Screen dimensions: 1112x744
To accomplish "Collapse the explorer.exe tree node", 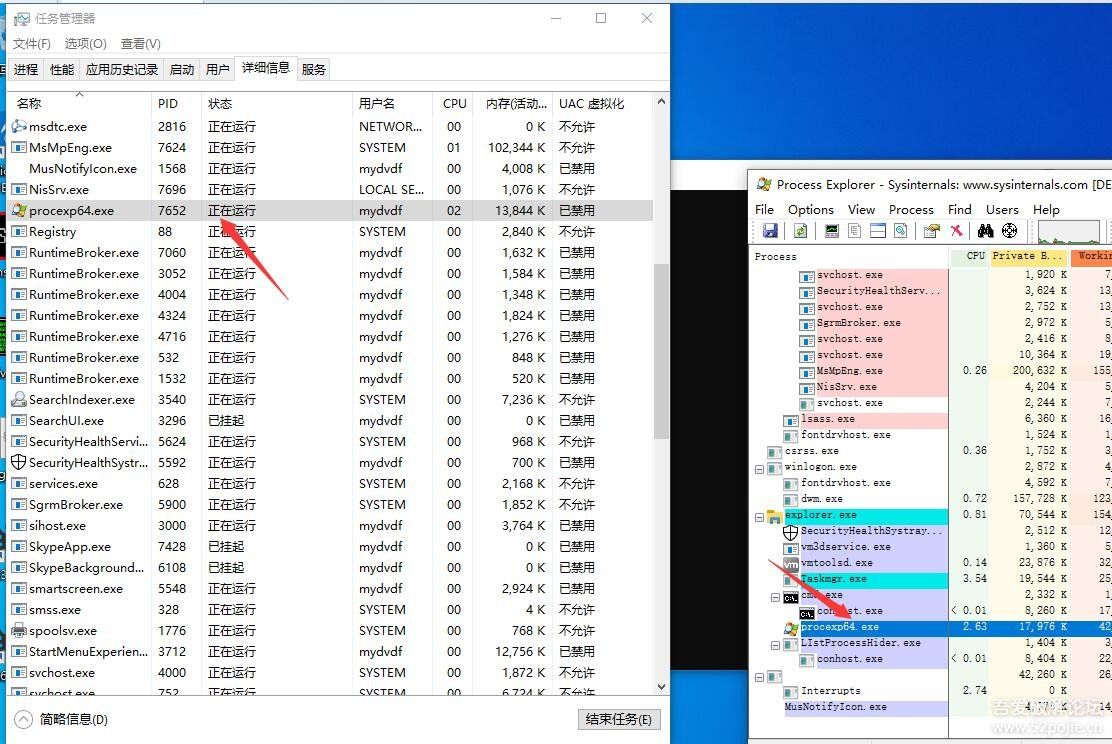I will click(x=760, y=517).
